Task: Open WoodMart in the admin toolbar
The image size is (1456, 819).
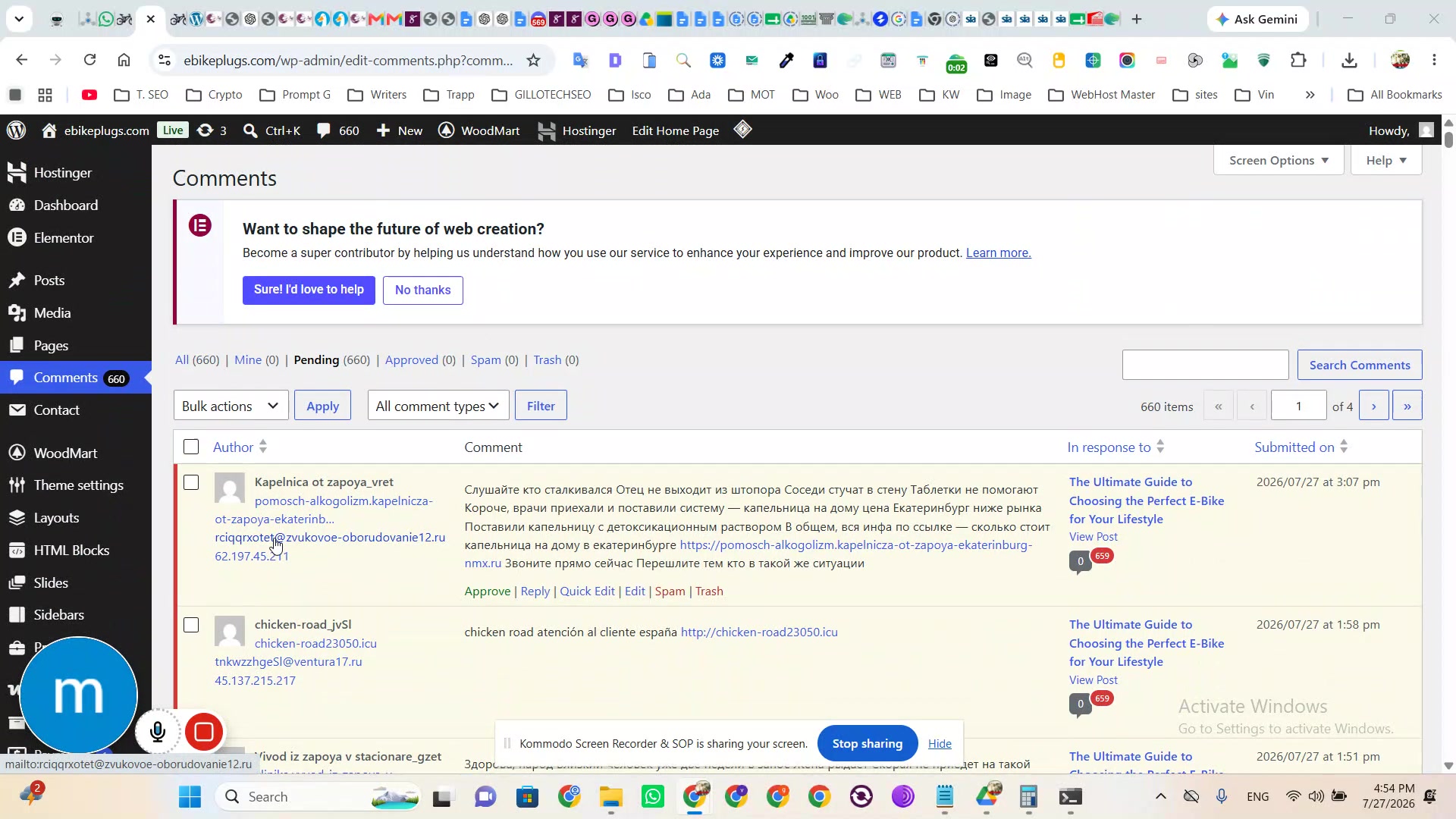Action: coord(479,130)
